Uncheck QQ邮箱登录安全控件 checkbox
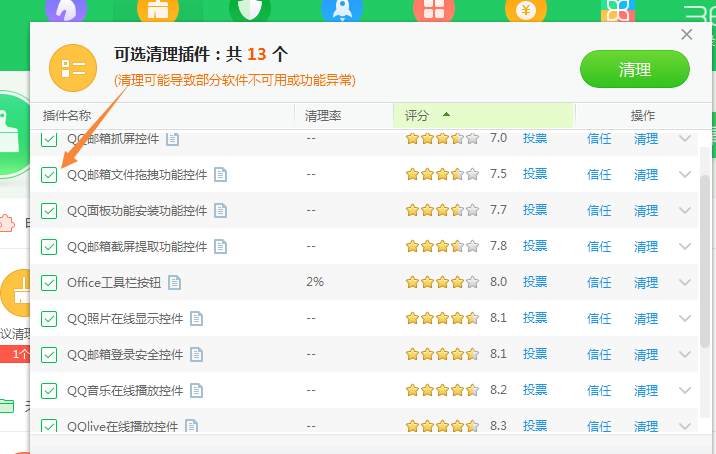Viewport: 716px width, 454px height. (49, 354)
